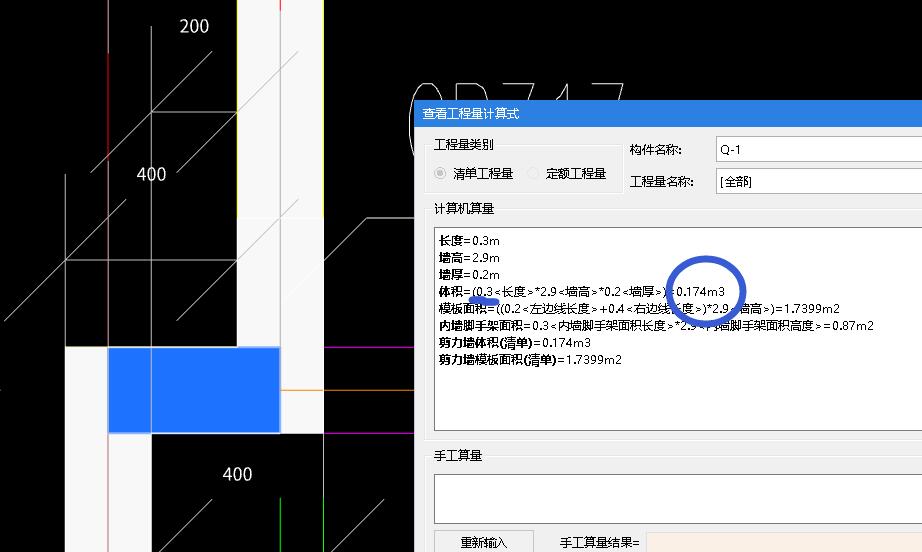The height and width of the screenshot is (552, 922).
Task: Click the 构件名称 field showing Q-1
Action: 819,149
